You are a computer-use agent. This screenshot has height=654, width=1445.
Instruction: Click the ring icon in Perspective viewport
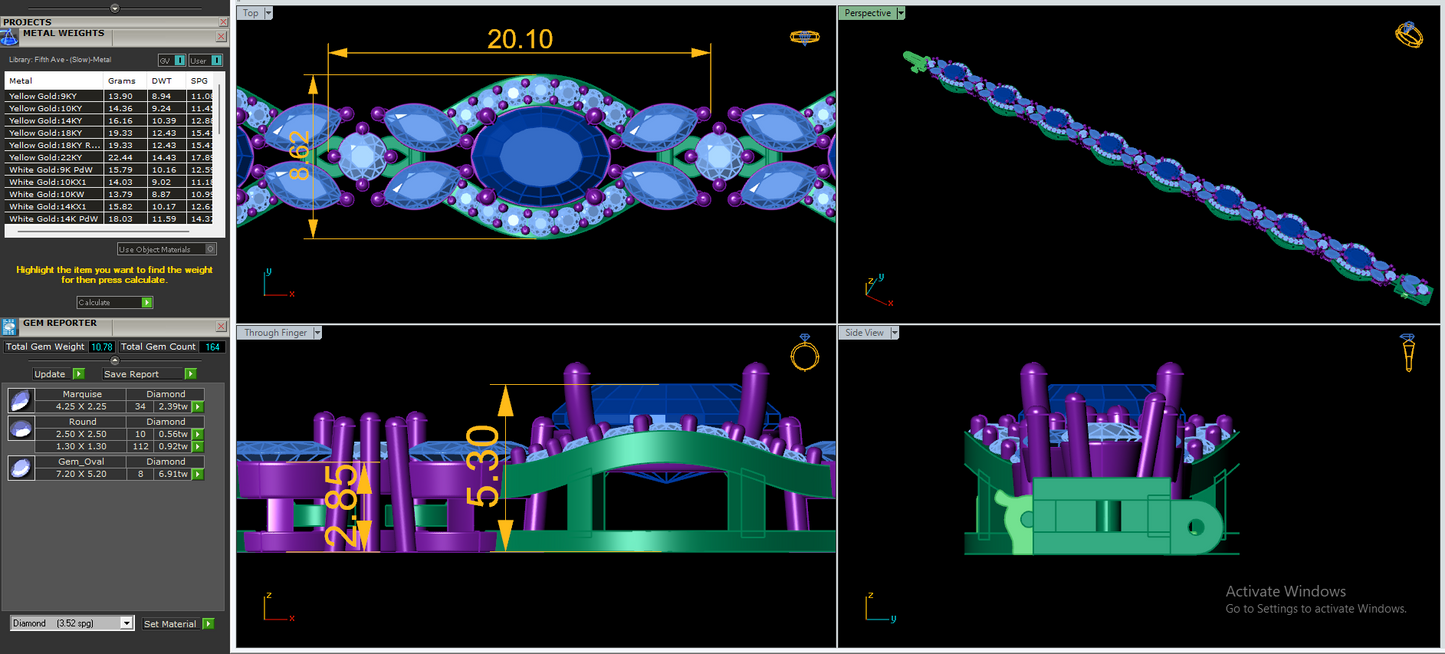click(1410, 35)
